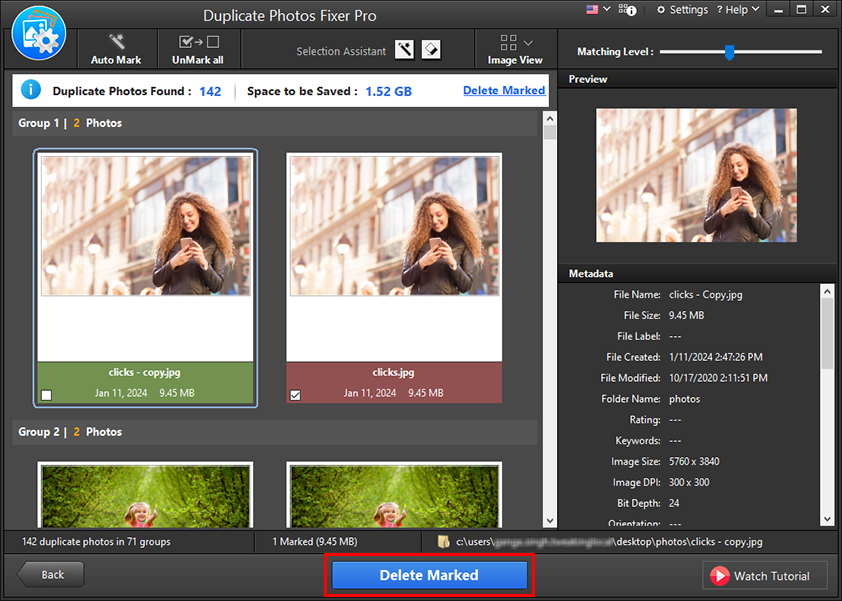Expand the Image View dropdown arrow
Image resolution: width=842 pixels, height=601 pixels.
point(528,43)
